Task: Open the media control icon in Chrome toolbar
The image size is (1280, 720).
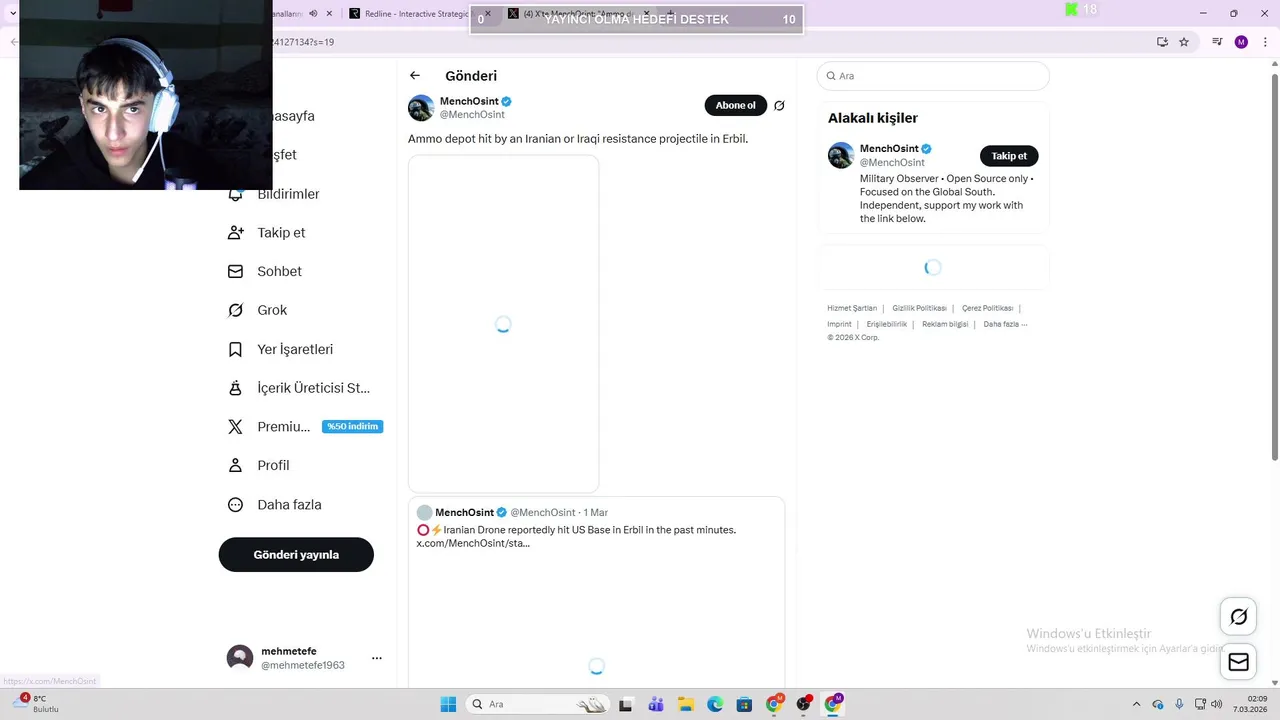Action: (x=1217, y=42)
